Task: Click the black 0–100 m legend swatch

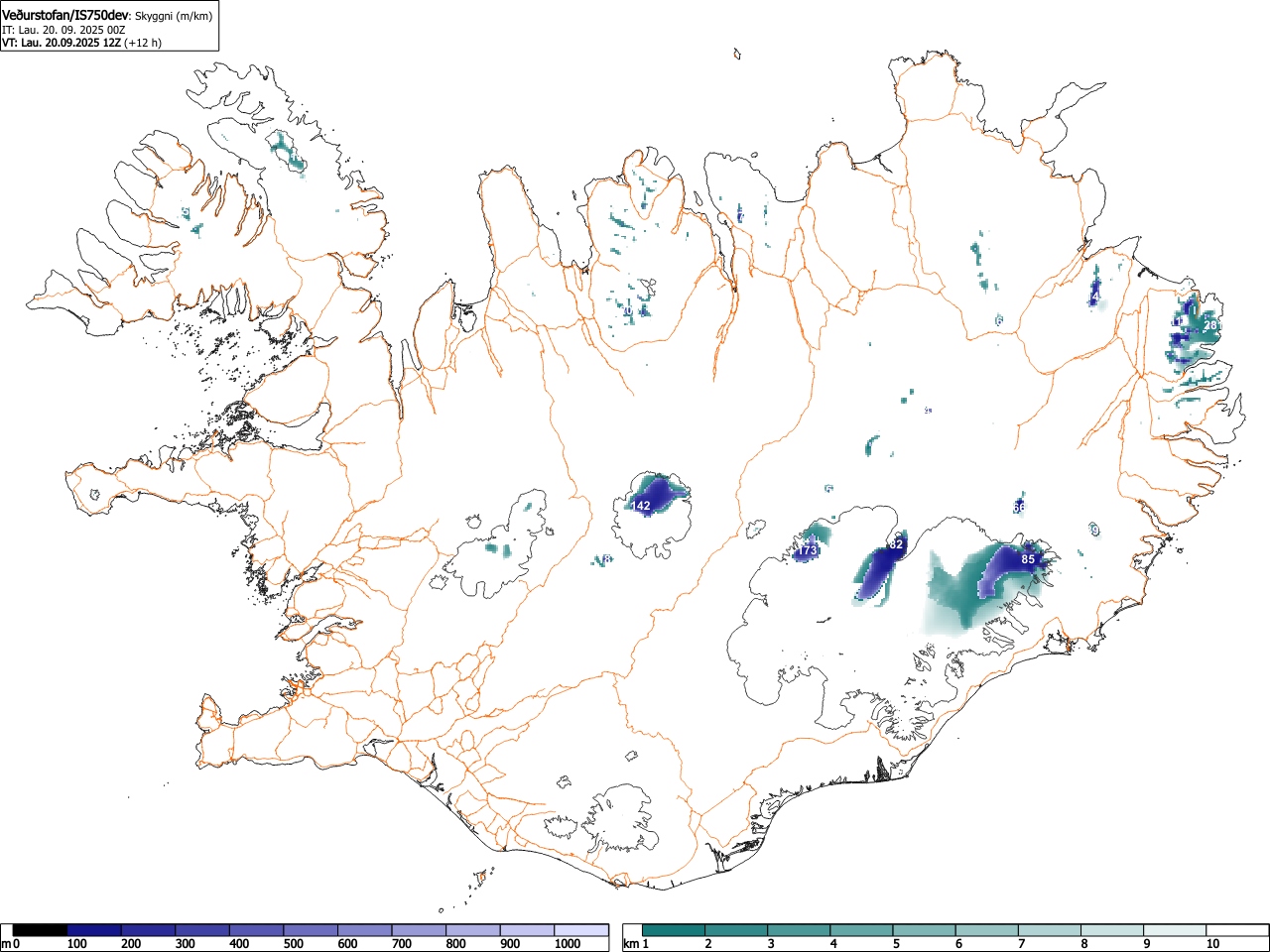Action: click(x=40, y=930)
